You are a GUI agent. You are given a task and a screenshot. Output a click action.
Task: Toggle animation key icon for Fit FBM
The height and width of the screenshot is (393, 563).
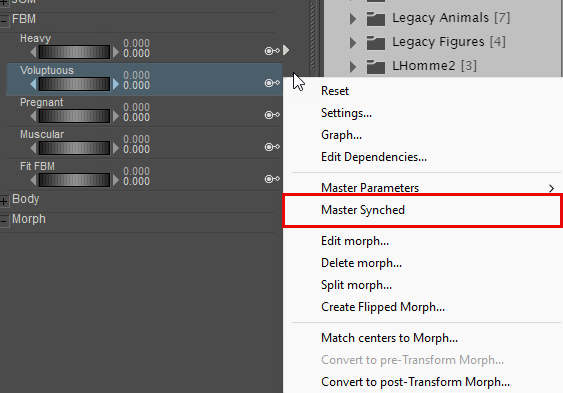click(272, 179)
